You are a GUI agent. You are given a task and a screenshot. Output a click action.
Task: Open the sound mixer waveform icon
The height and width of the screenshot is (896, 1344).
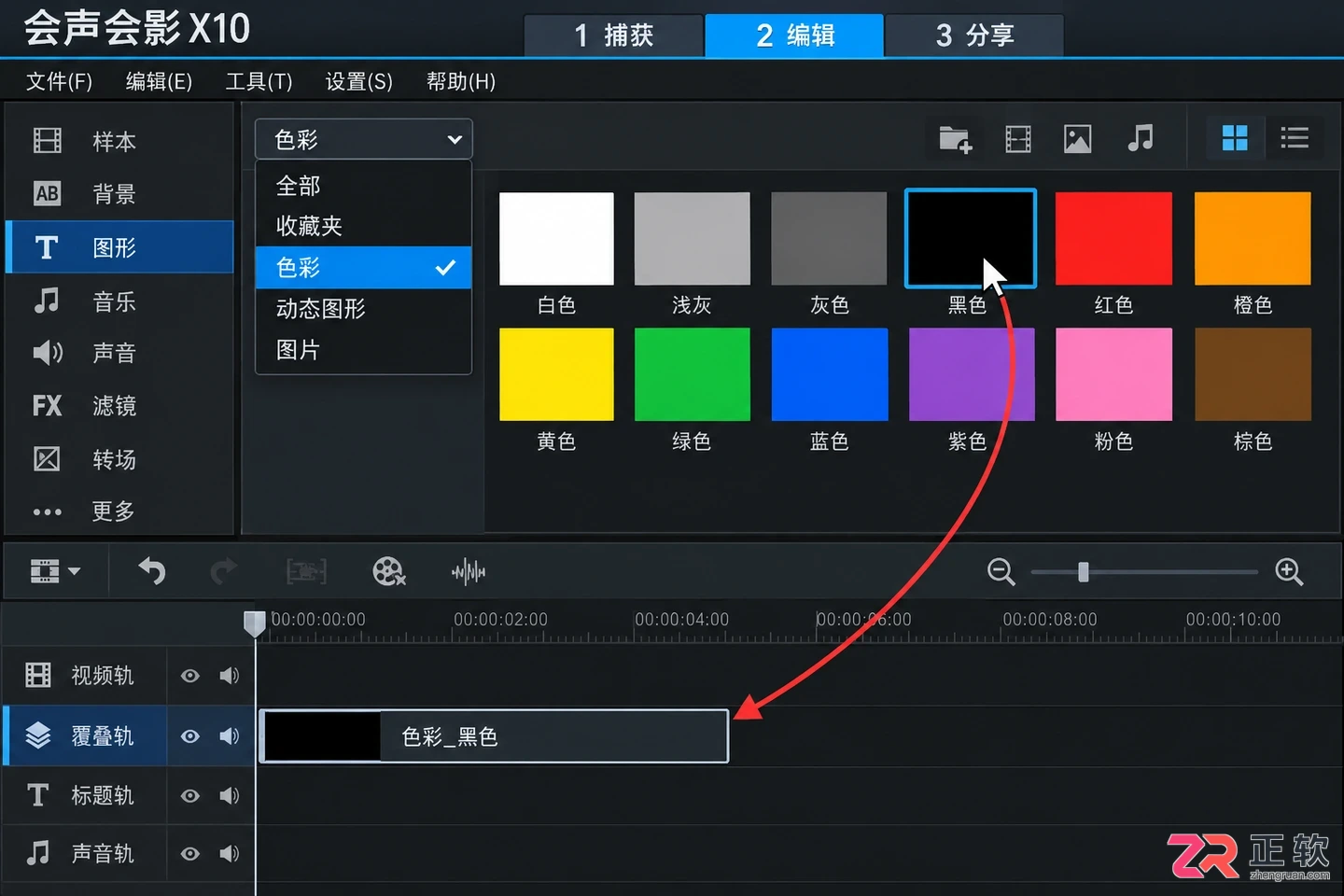(x=469, y=571)
